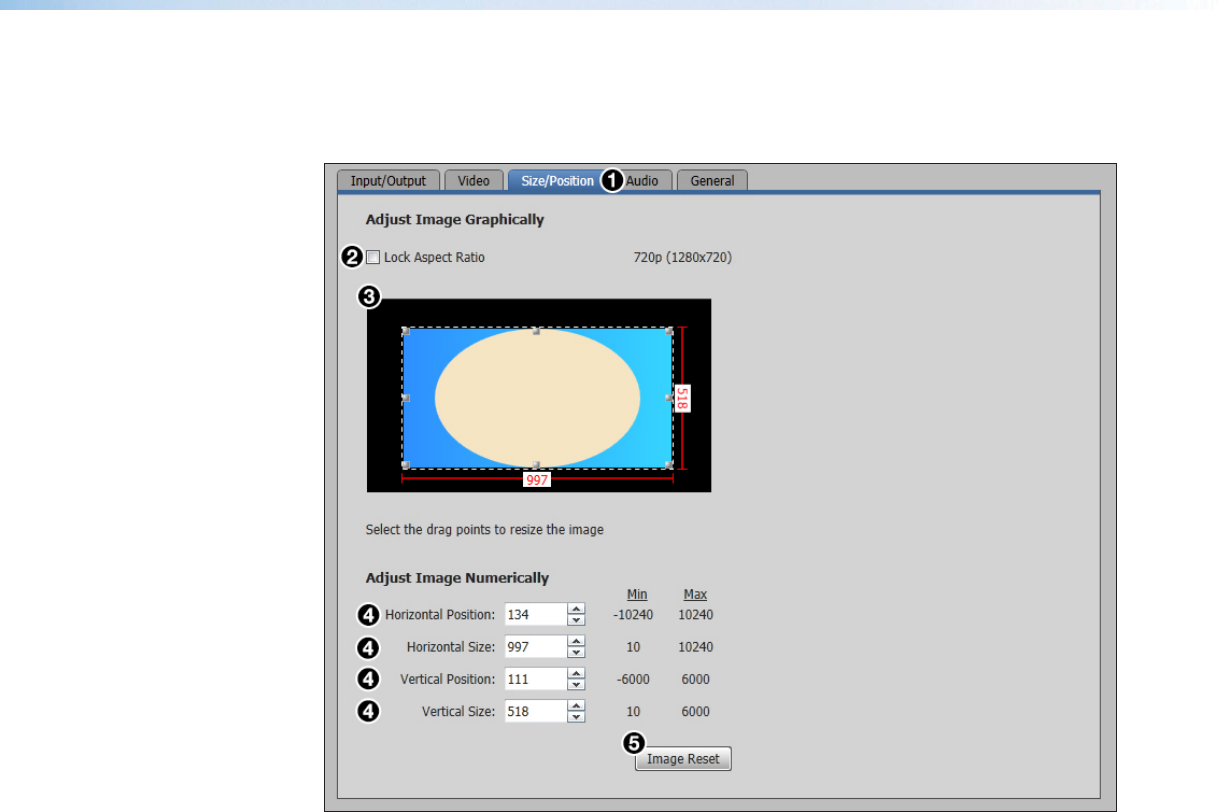Click the middle-right resize drag handle
Viewport: 1224px width, 812px height.
(x=669, y=398)
